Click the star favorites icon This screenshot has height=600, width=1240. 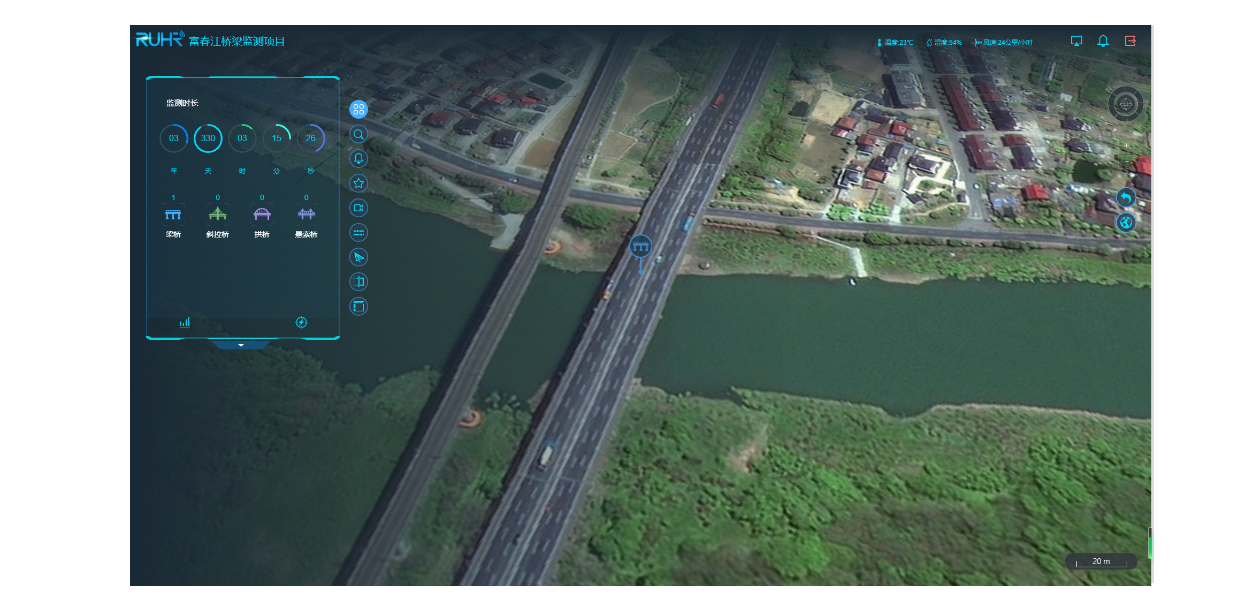pos(358,183)
